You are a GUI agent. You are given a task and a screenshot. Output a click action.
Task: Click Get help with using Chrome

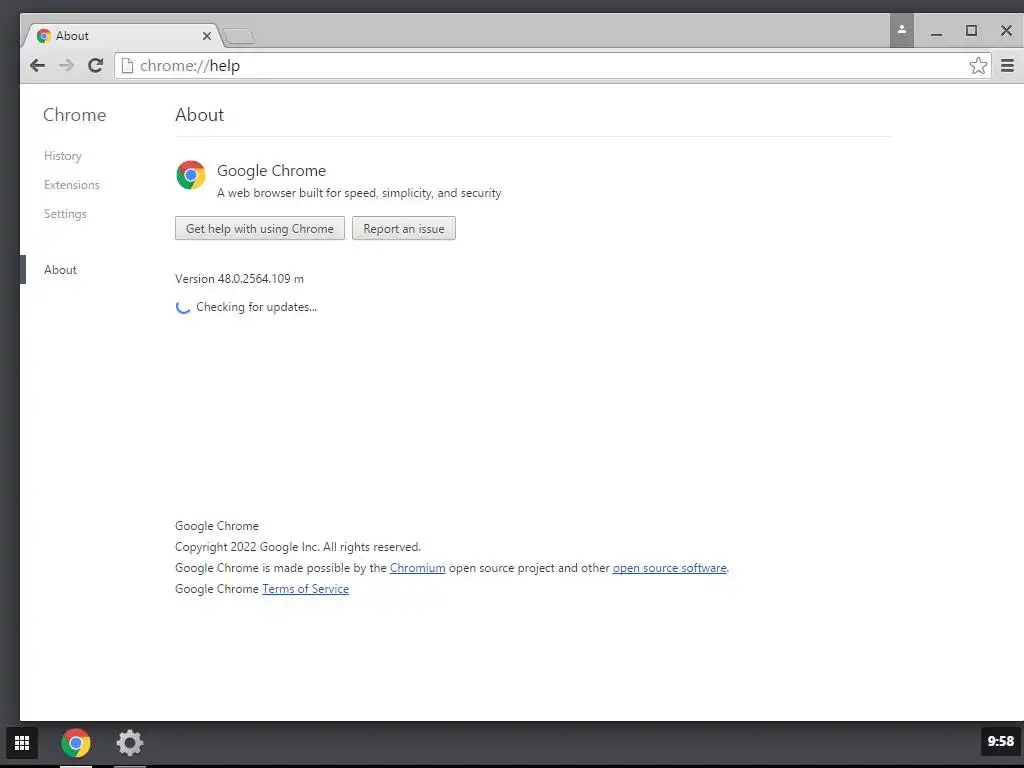(x=260, y=229)
